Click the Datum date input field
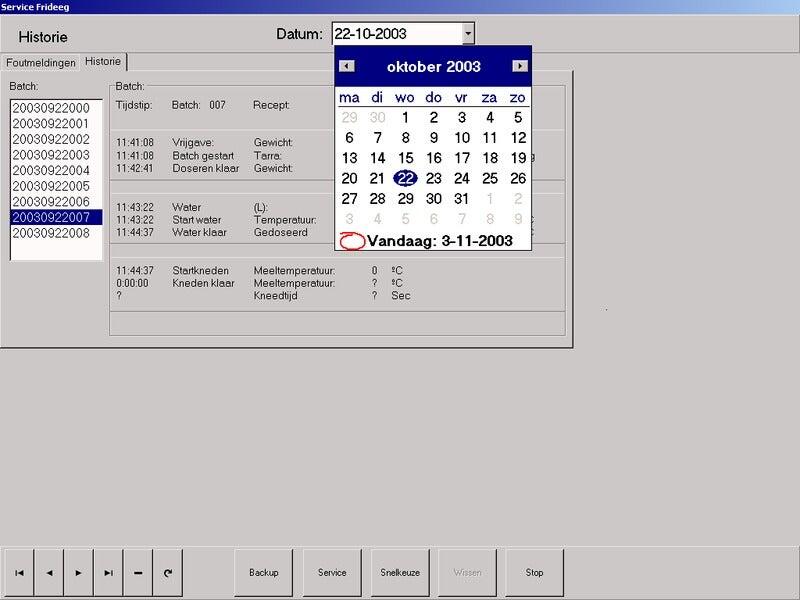The width and height of the screenshot is (800, 600). click(396, 34)
